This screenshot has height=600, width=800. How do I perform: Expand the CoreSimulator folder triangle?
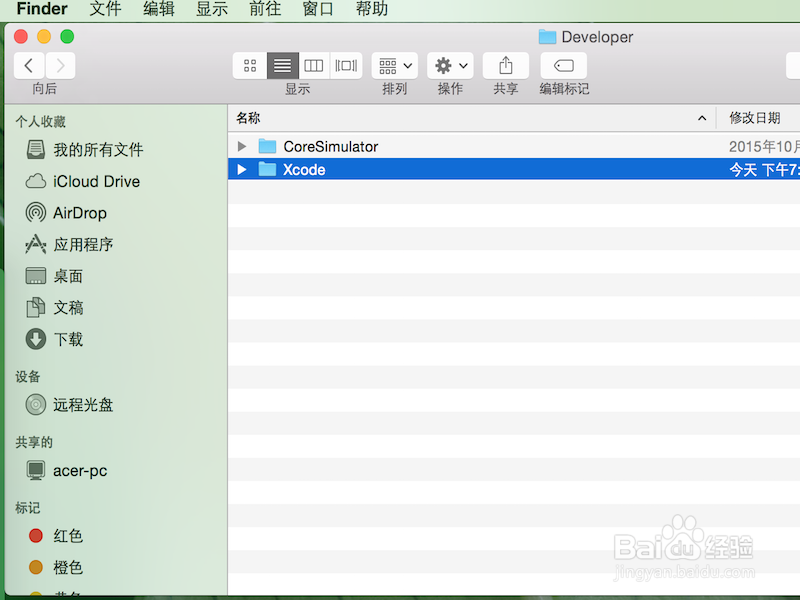pos(242,146)
